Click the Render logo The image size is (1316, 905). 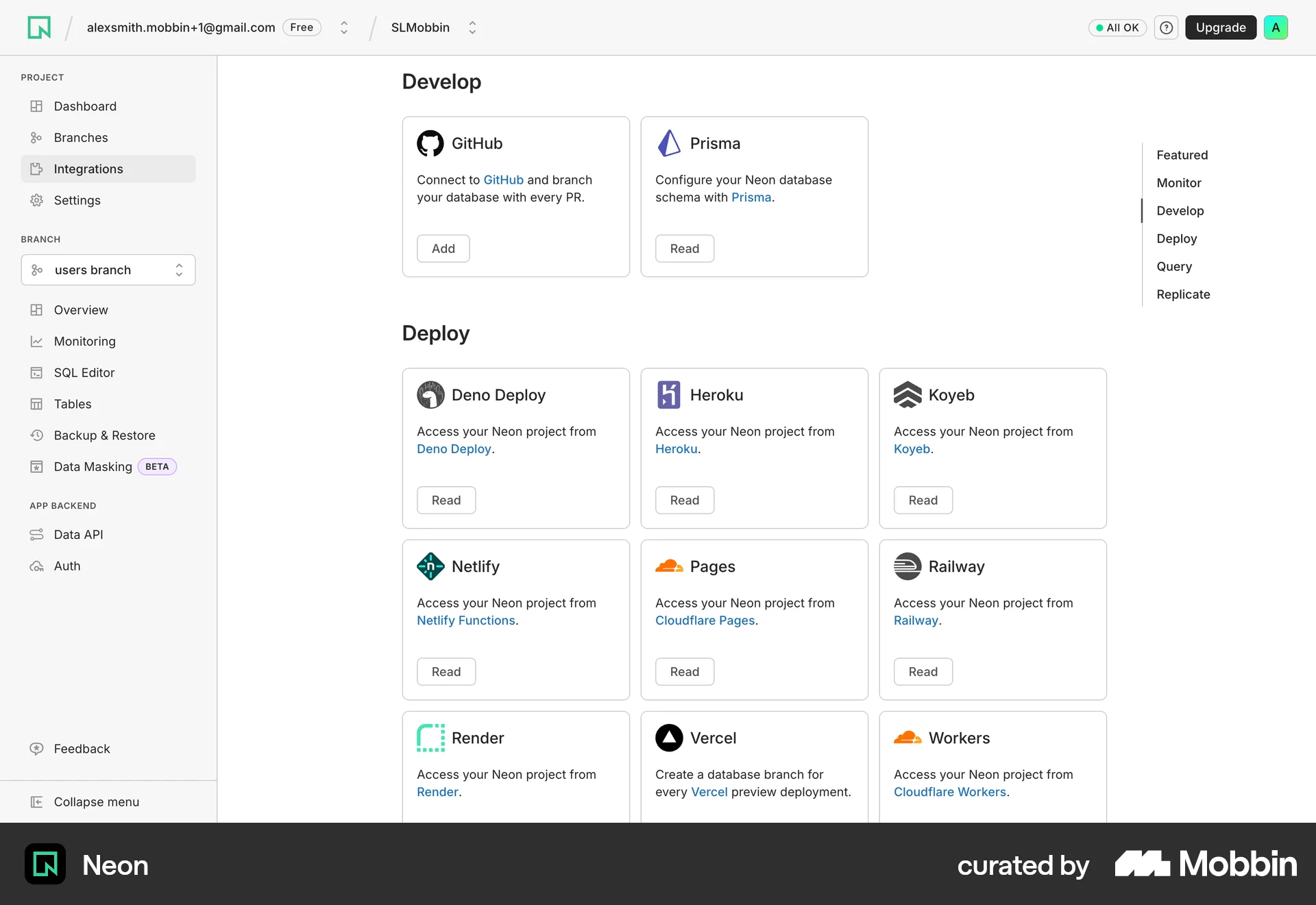(430, 738)
